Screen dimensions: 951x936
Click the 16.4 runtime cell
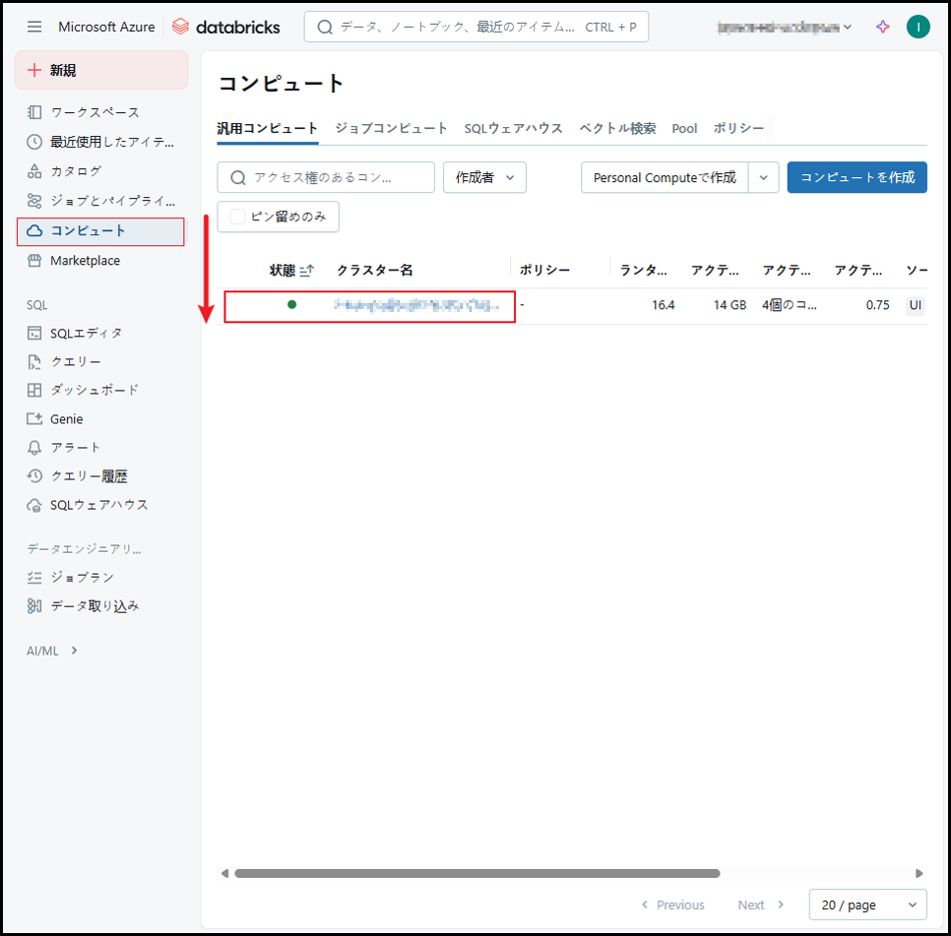pos(663,305)
